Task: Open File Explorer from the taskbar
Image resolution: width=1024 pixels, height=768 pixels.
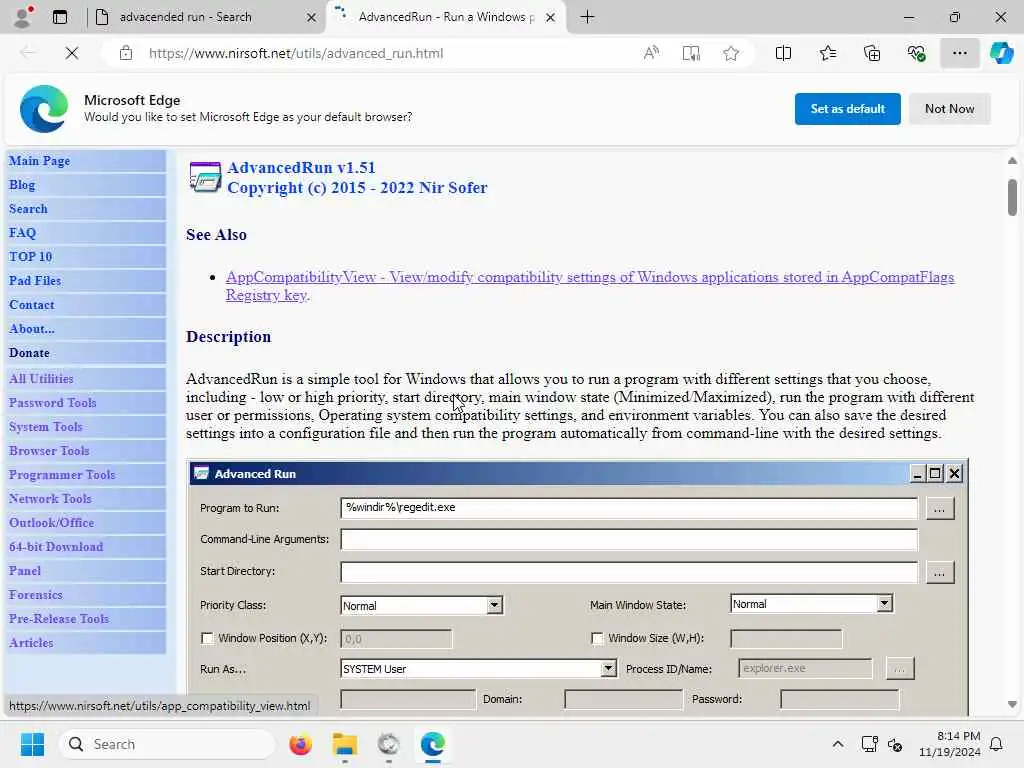Action: [344, 744]
